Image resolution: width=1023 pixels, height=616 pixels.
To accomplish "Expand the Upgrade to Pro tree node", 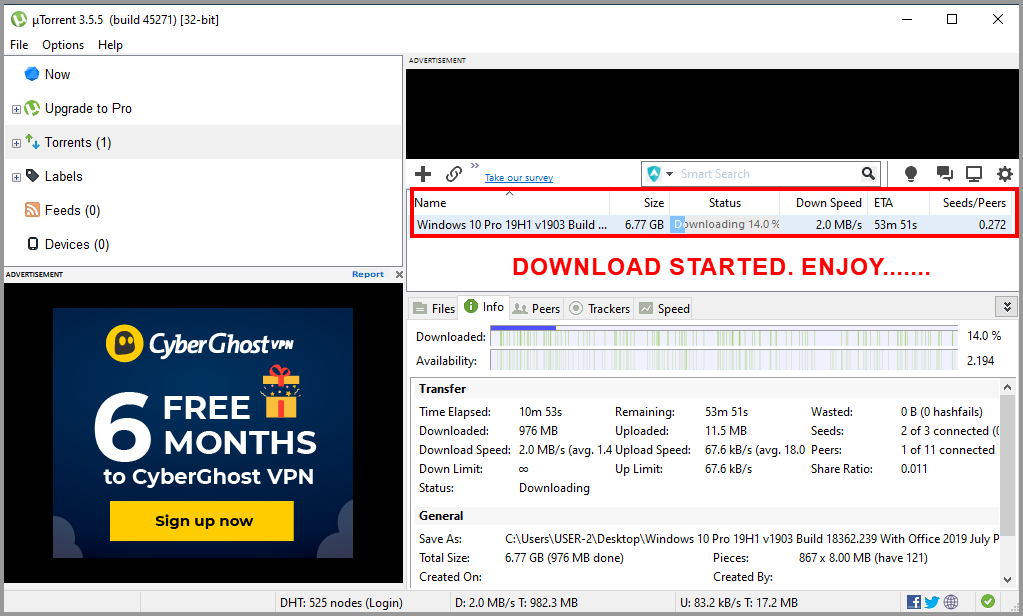I will point(16,109).
